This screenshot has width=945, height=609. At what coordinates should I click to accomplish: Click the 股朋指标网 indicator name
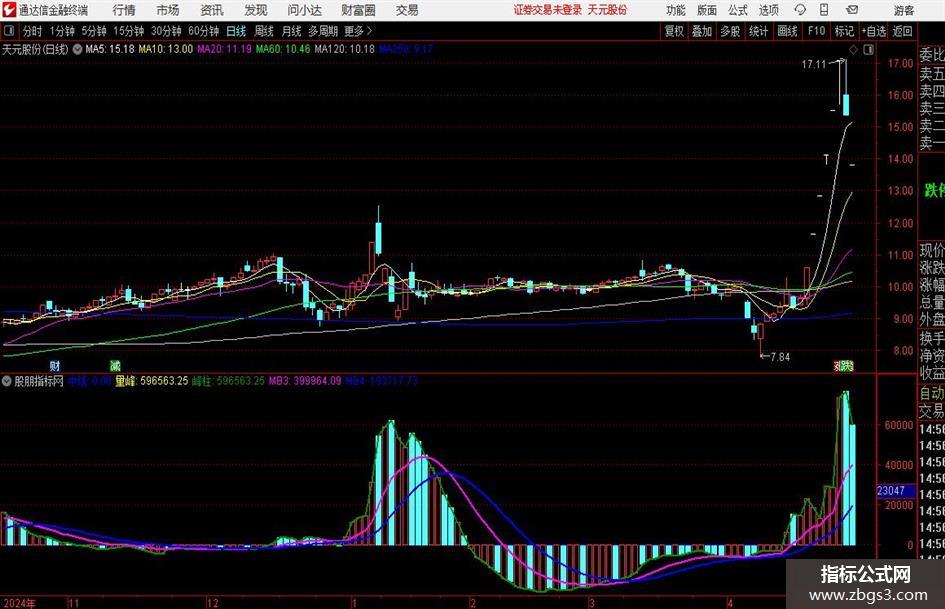39,381
